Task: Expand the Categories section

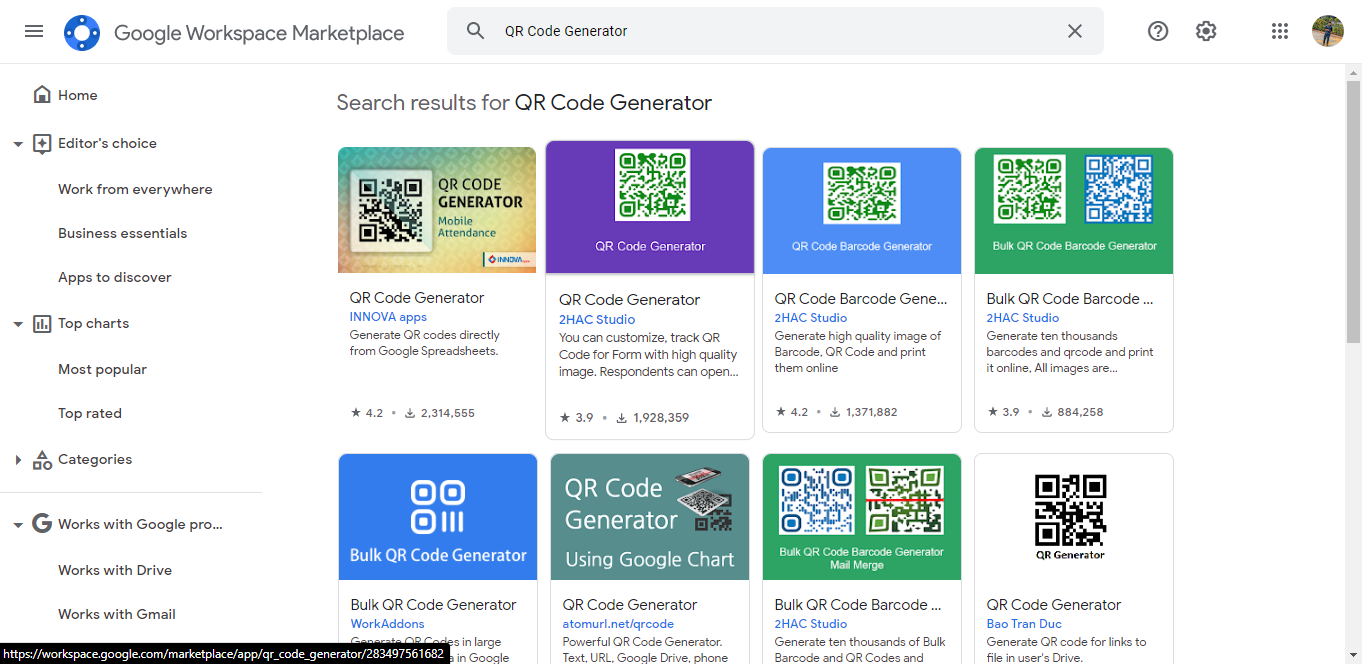Action: (18, 460)
